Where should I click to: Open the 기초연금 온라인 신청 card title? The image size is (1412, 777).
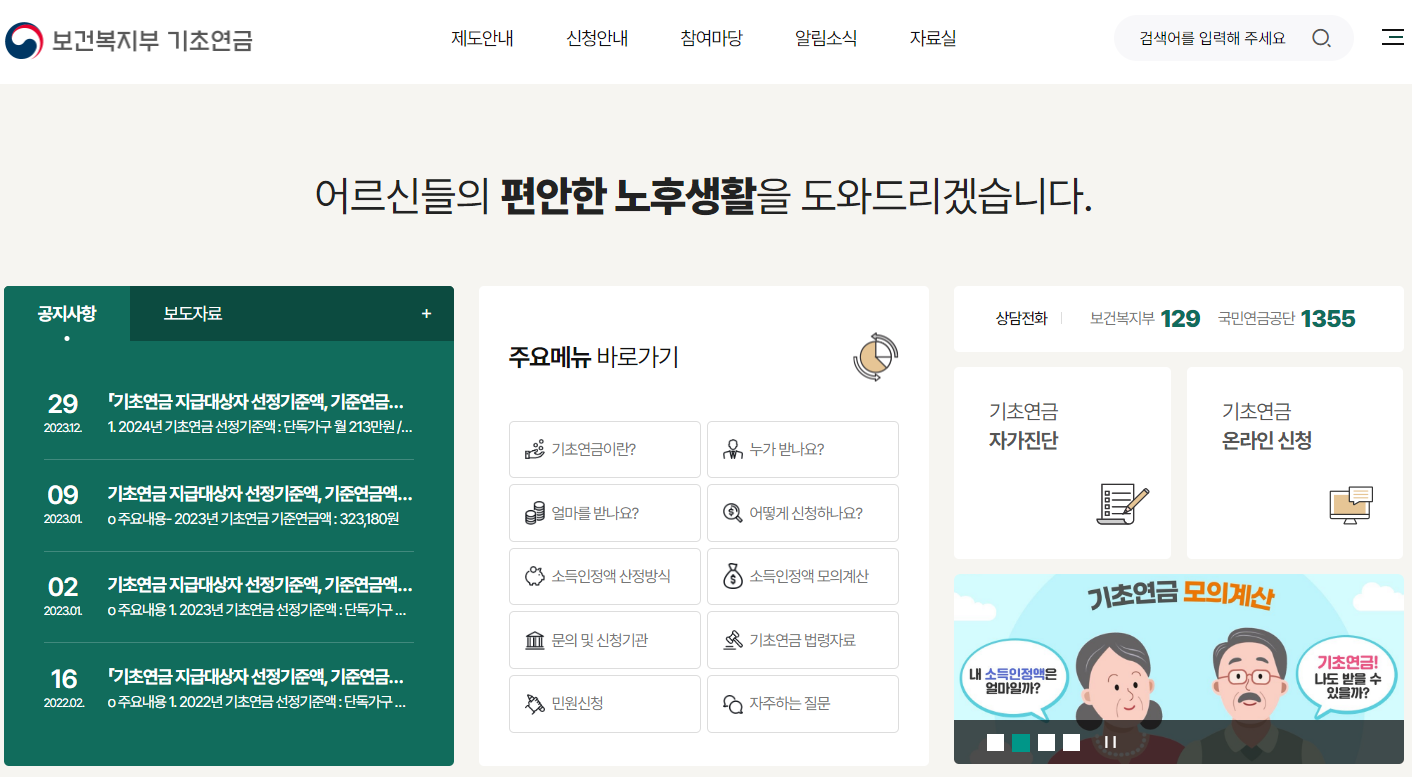1267,426
